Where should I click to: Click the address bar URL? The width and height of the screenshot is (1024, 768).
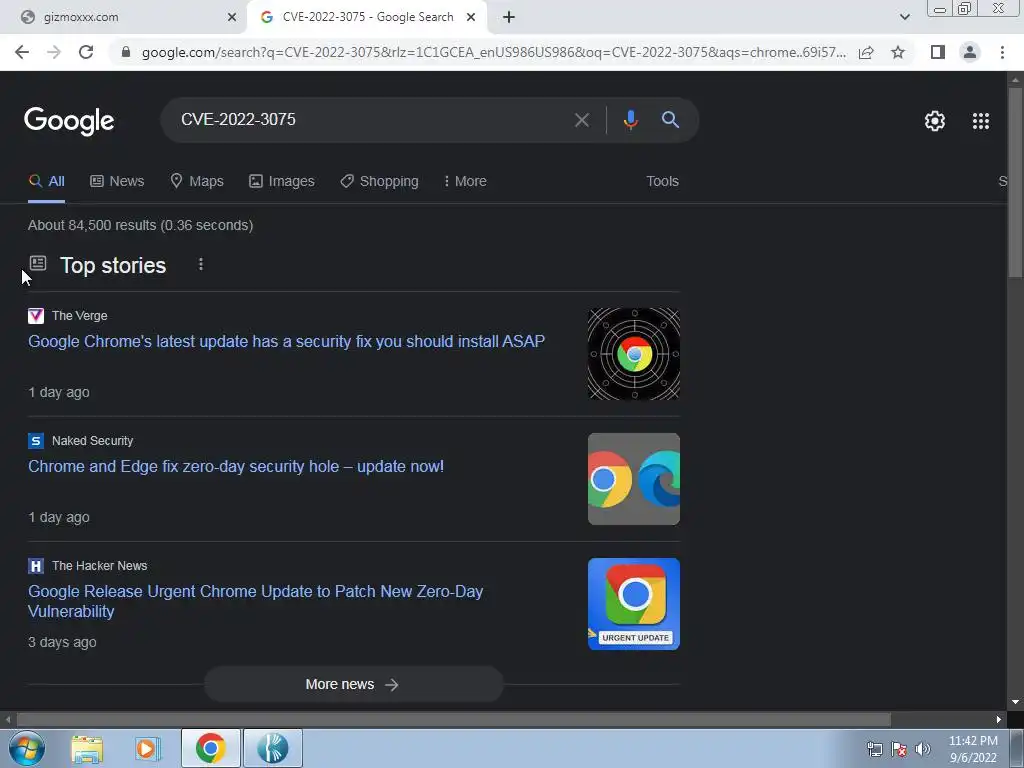(x=494, y=52)
